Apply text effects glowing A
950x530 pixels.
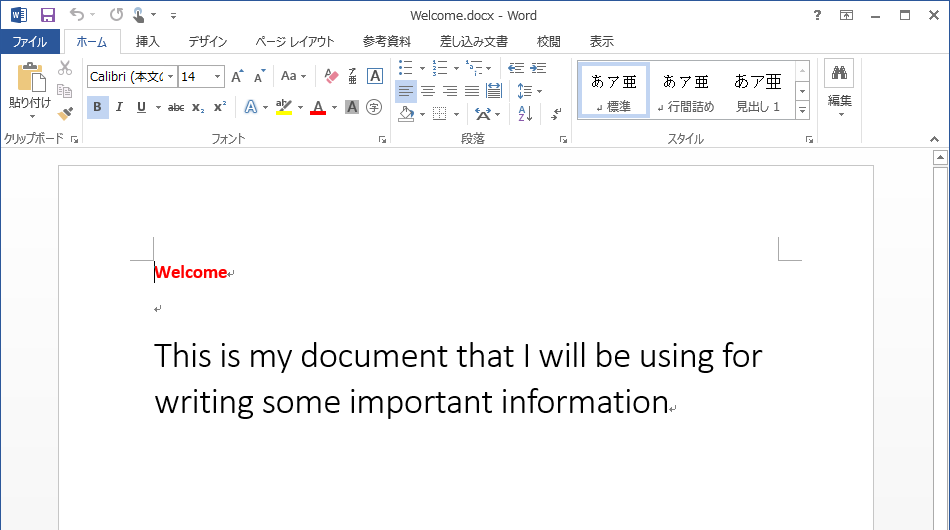click(250, 107)
